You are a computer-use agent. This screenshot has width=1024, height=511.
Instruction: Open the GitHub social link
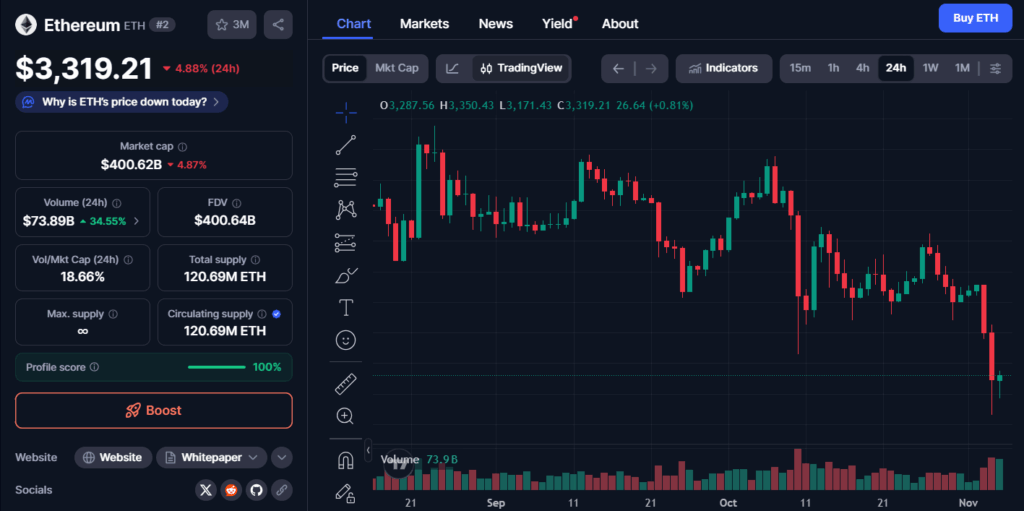click(256, 489)
